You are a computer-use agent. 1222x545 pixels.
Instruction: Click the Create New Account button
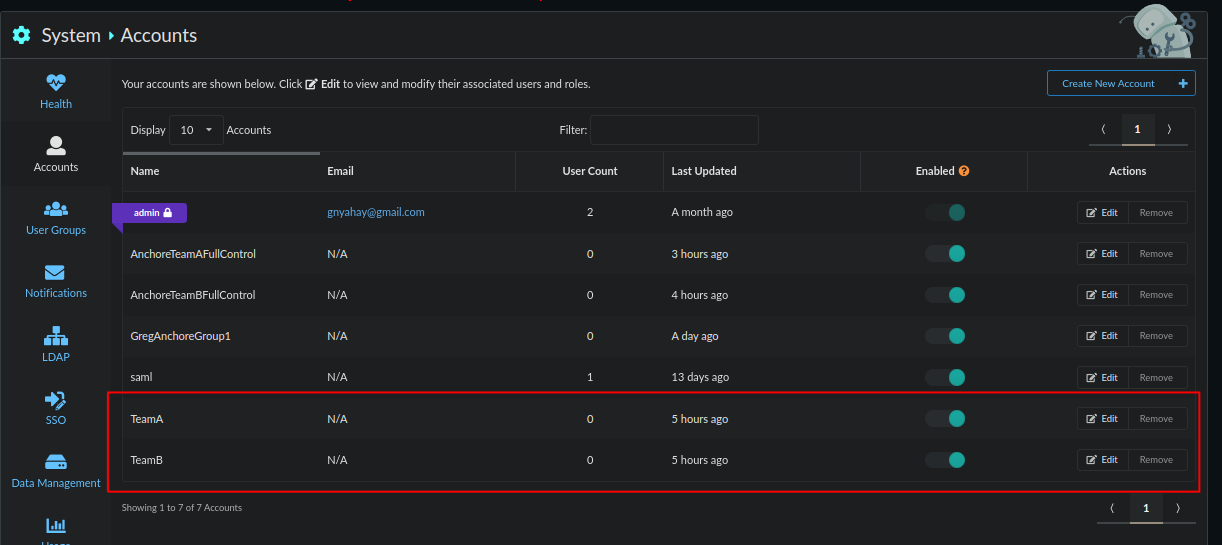coord(1120,83)
